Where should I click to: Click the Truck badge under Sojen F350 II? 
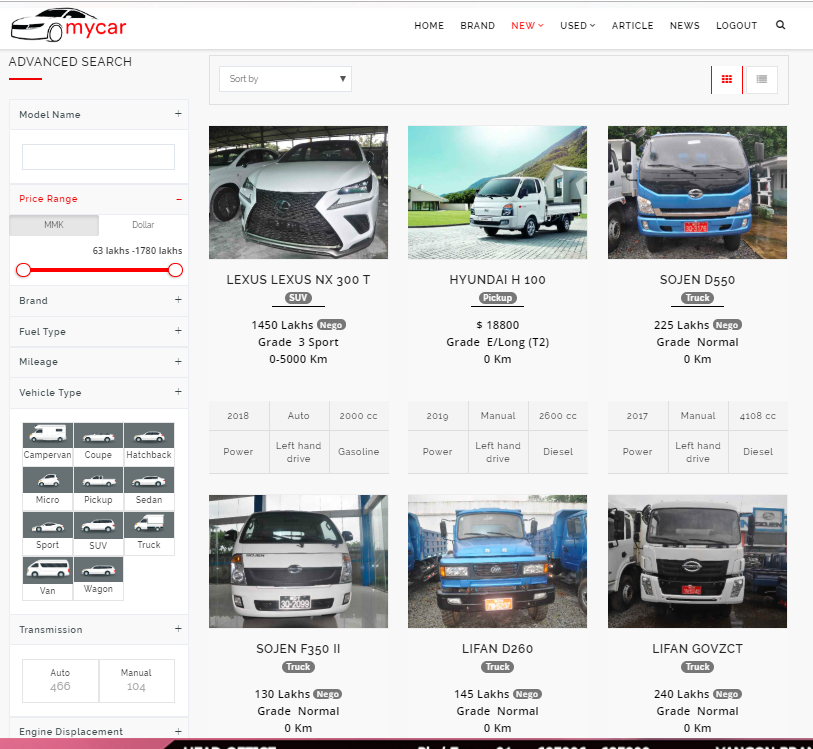298,667
